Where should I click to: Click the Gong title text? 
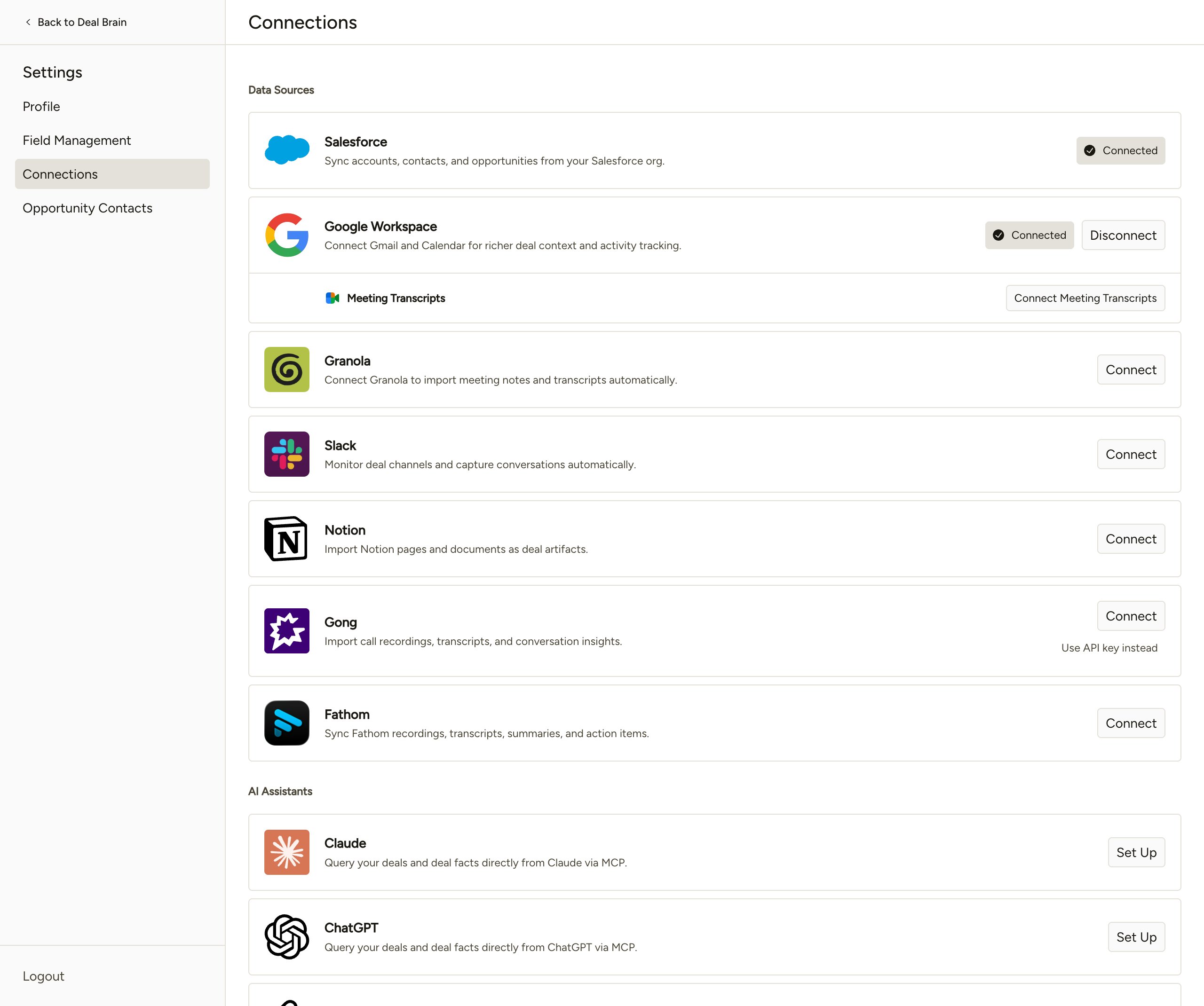point(341,622)
